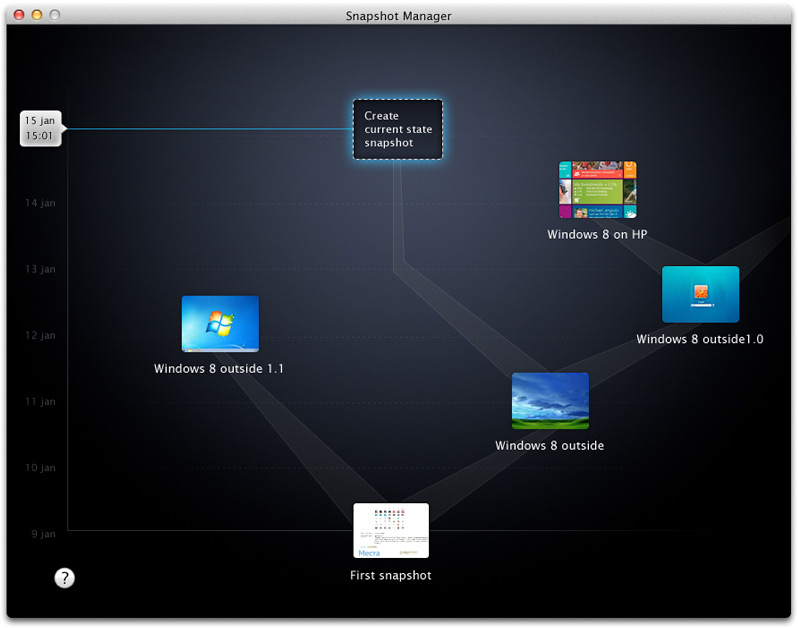The image size is (798, 628).
Task: Click the "Windows 8 outside1.0" name label
Action: [700, 339]
